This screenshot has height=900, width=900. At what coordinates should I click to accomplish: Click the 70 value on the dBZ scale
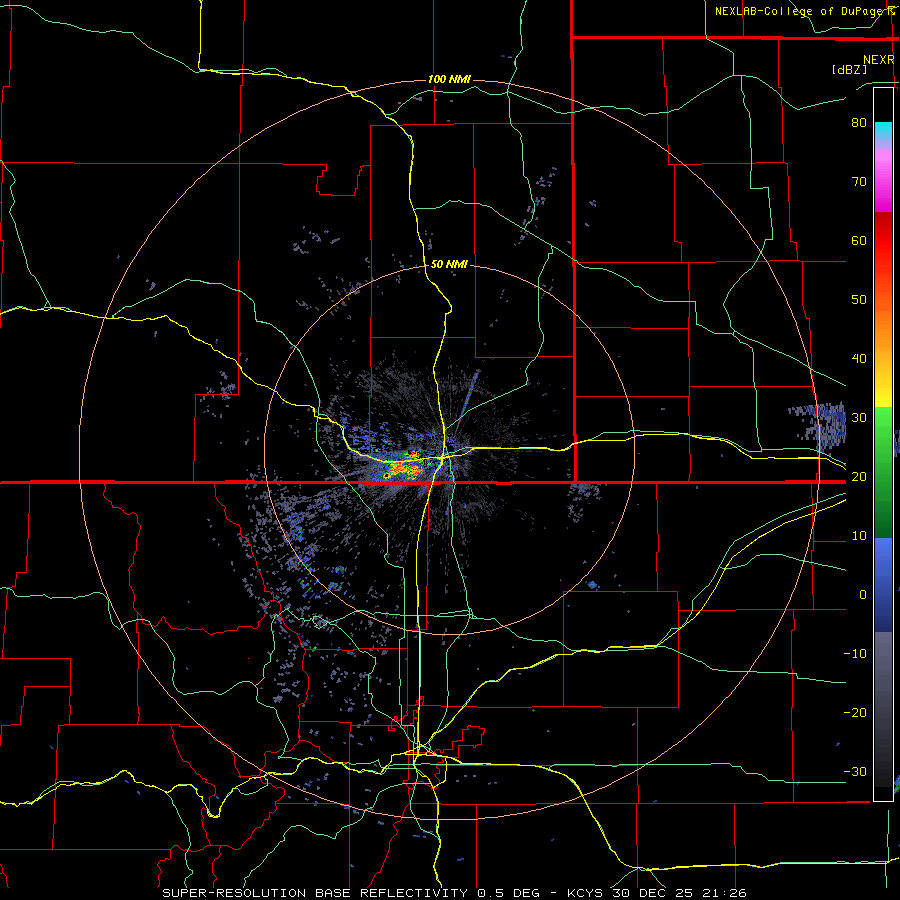pos(859,181)
